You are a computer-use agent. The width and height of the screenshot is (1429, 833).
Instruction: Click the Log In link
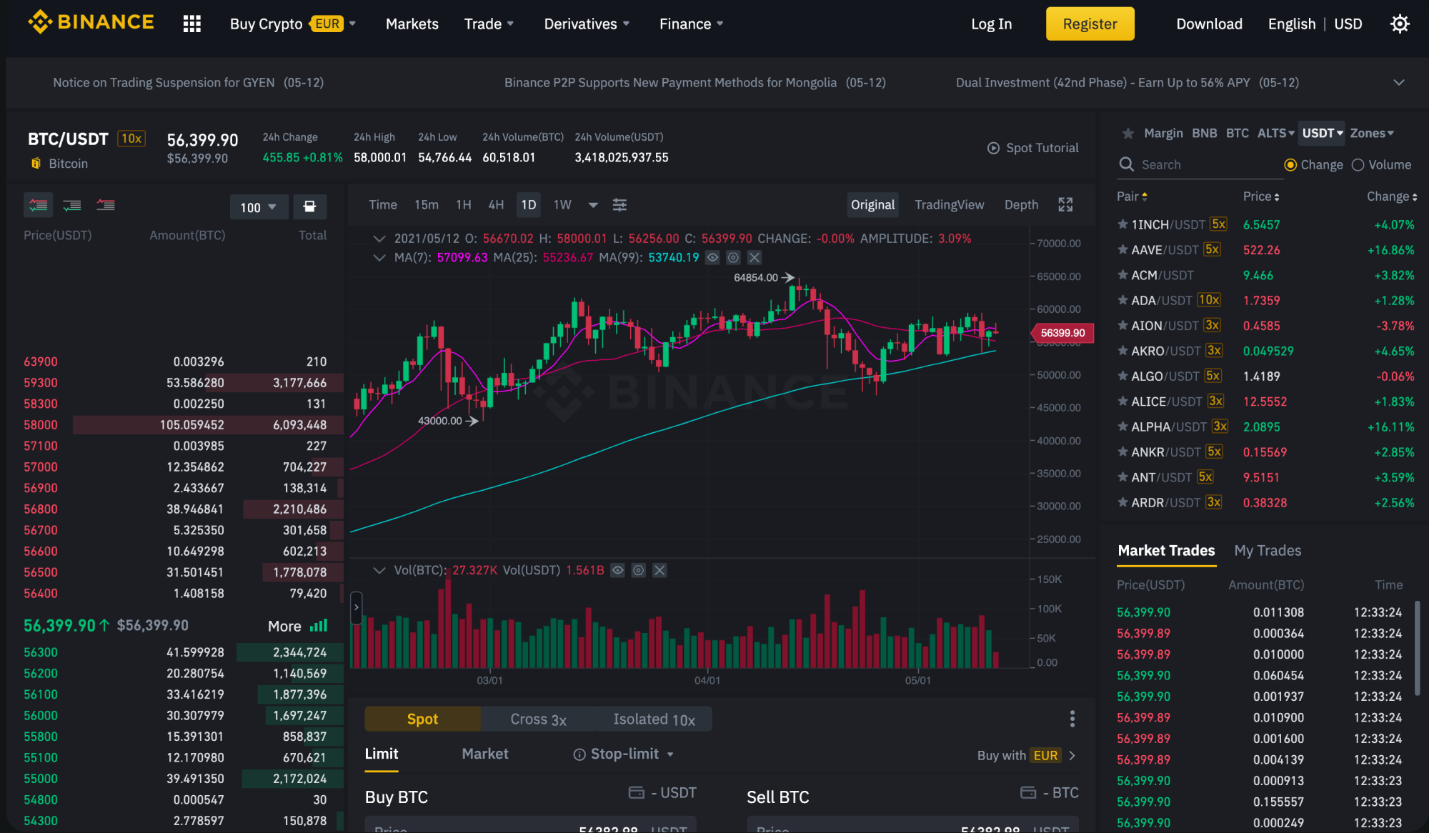coord(991,24)
